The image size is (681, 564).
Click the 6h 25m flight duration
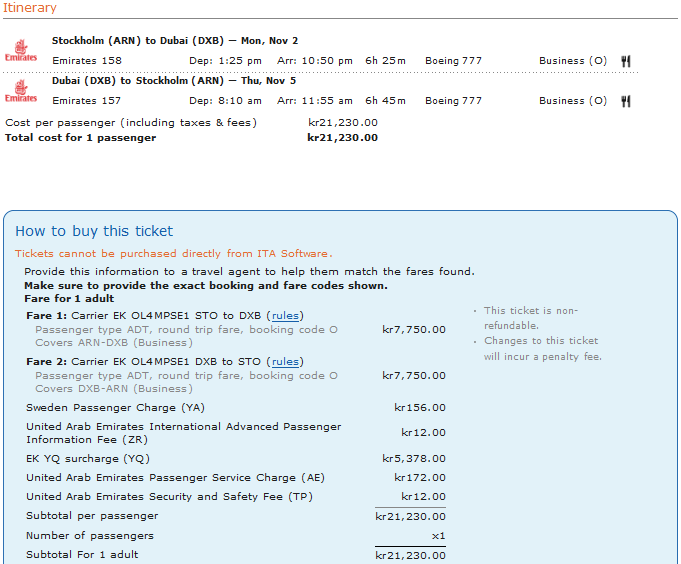[385, 61]
